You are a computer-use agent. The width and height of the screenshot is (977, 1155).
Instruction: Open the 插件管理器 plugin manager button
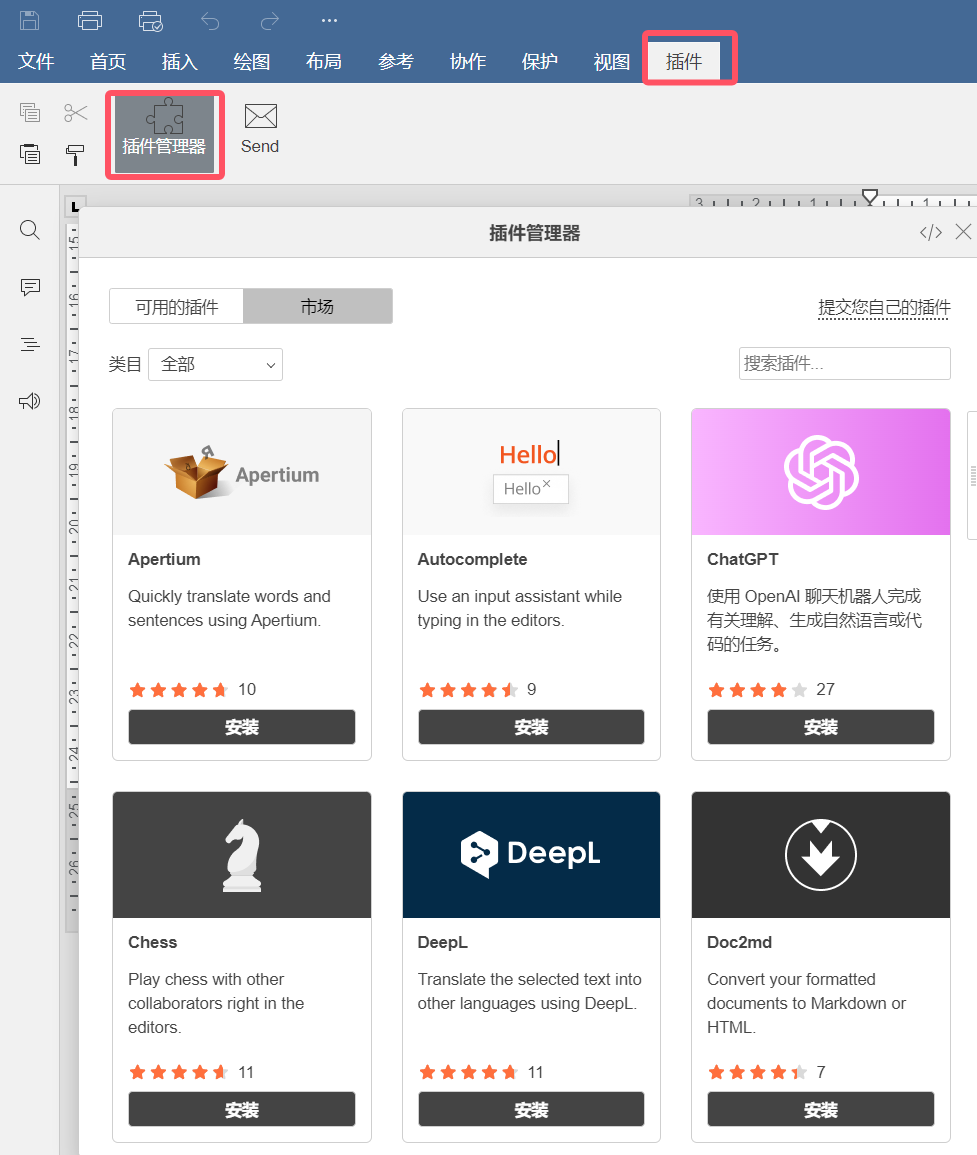[164, 135]
